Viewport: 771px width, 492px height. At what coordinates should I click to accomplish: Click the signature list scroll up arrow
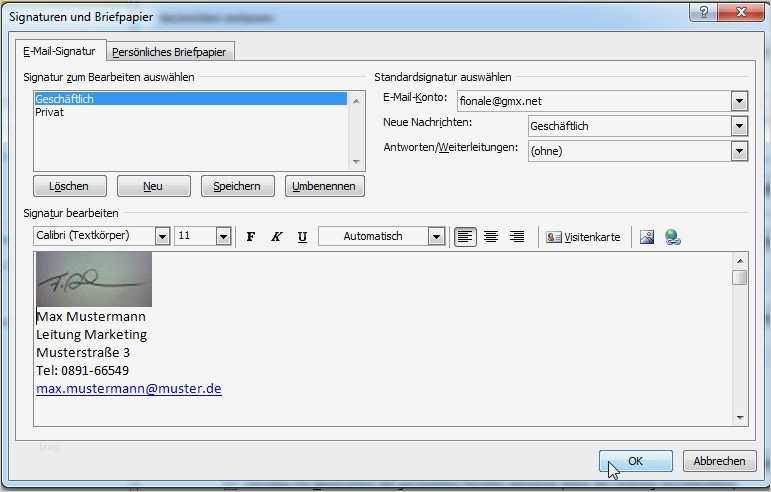click(356, 101)
